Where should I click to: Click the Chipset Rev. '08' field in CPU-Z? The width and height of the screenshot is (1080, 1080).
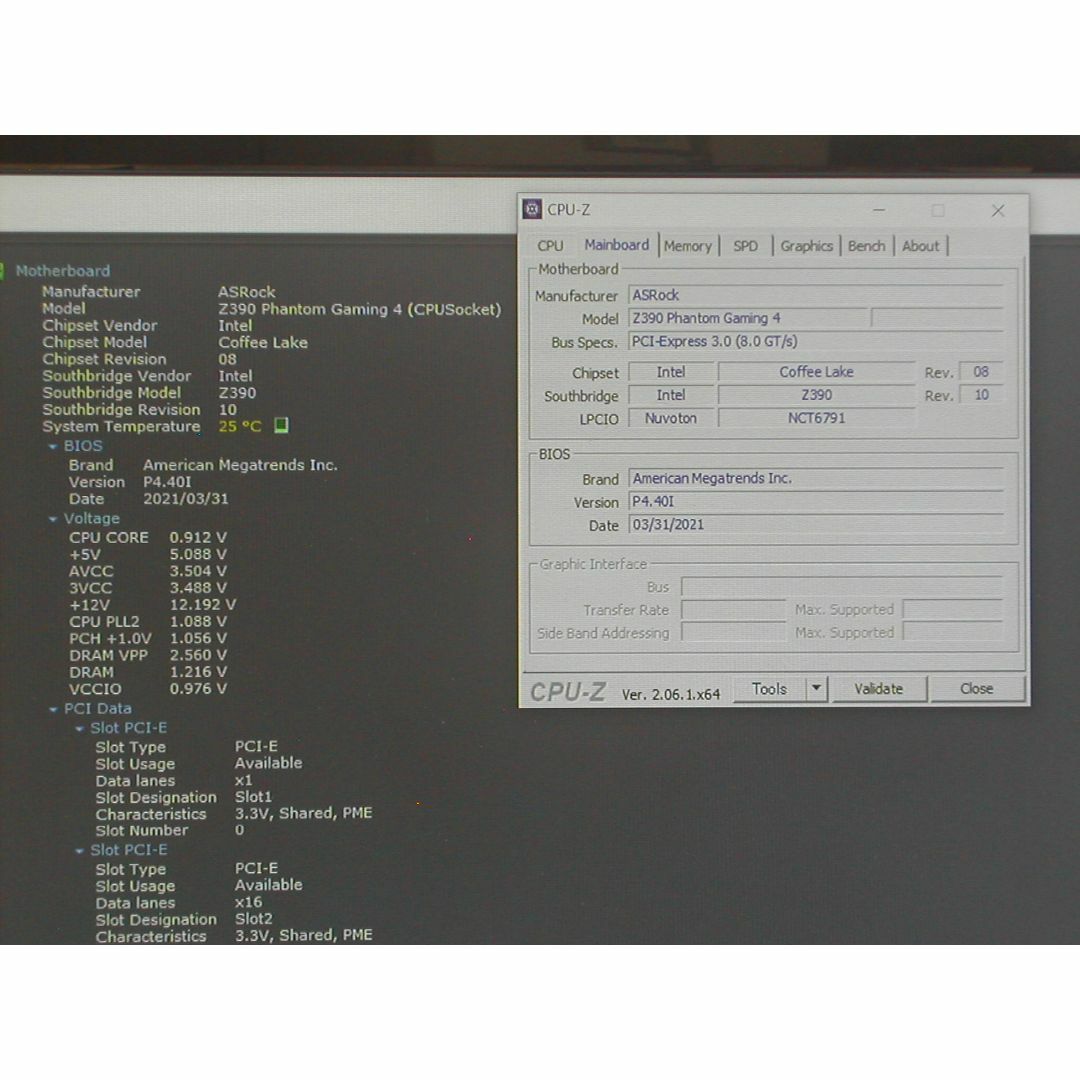981,372
